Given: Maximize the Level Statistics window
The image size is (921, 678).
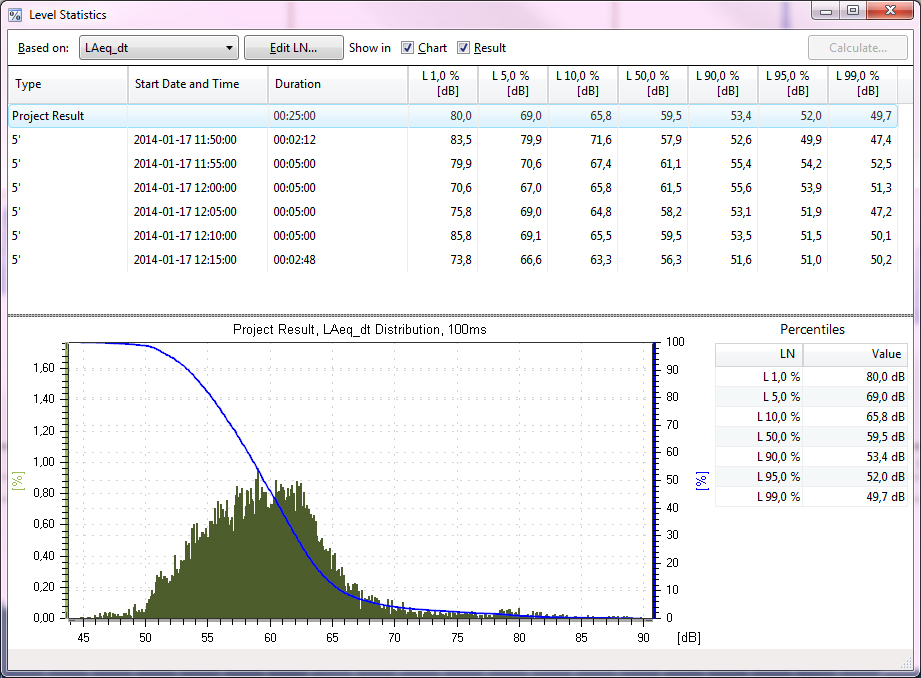Looking at the screenshot, I should (x=852, y=12).
